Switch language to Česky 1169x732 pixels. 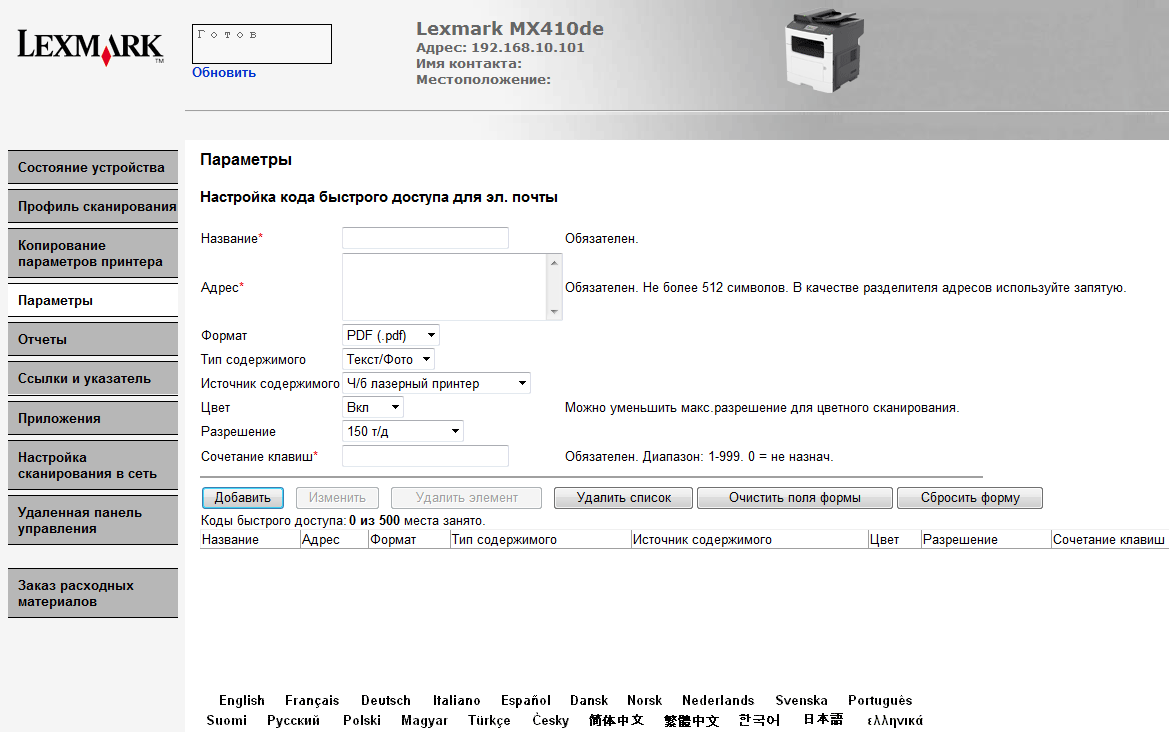pyautogui.click(x=550, y=720)
